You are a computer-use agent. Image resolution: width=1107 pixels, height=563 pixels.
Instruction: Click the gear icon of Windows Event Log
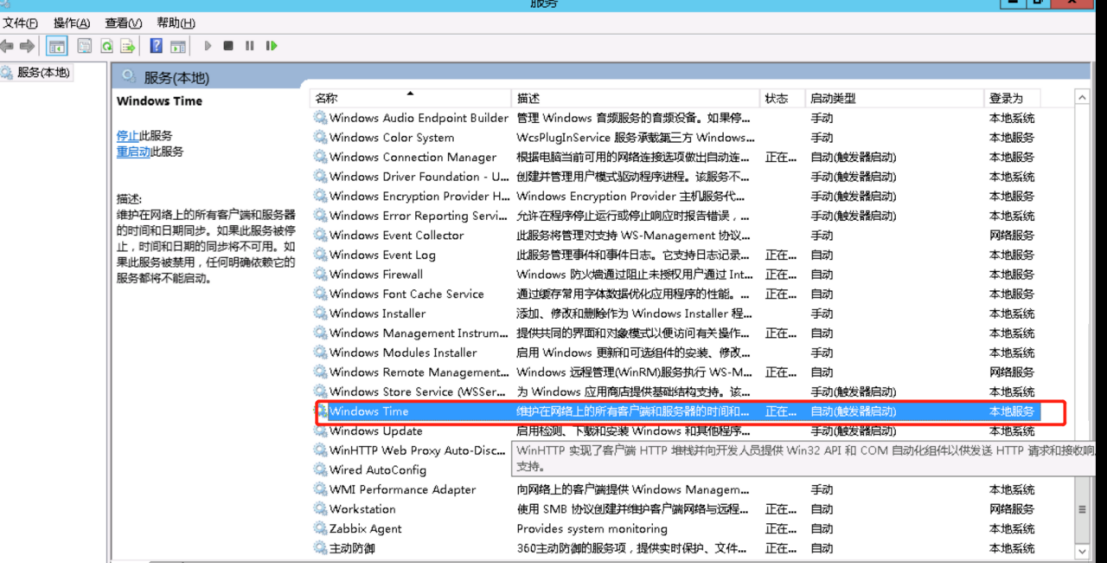pos(321,255)
